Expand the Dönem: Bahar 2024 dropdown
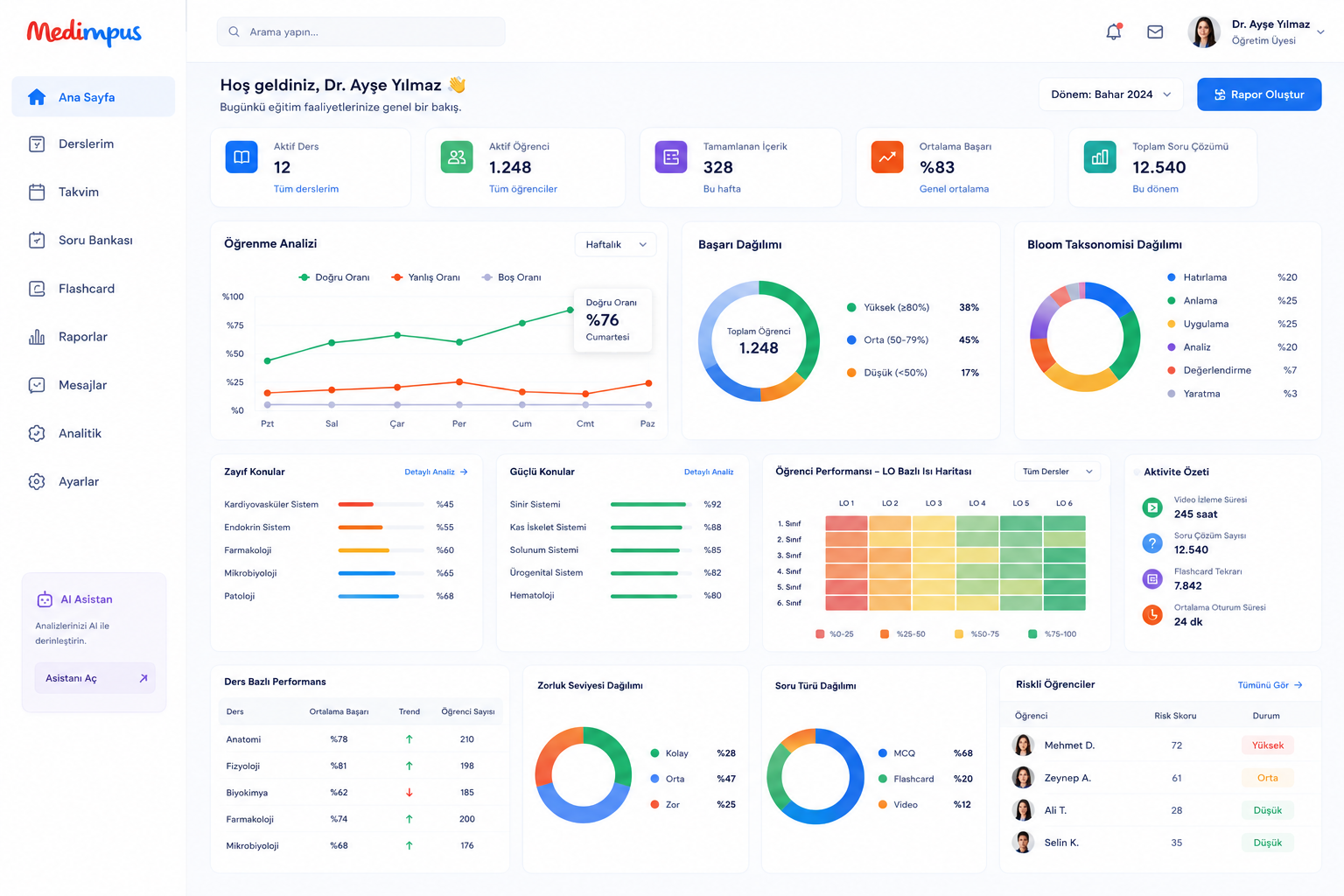This screenshot has width=1344, height=896. tap(1111, 94)
